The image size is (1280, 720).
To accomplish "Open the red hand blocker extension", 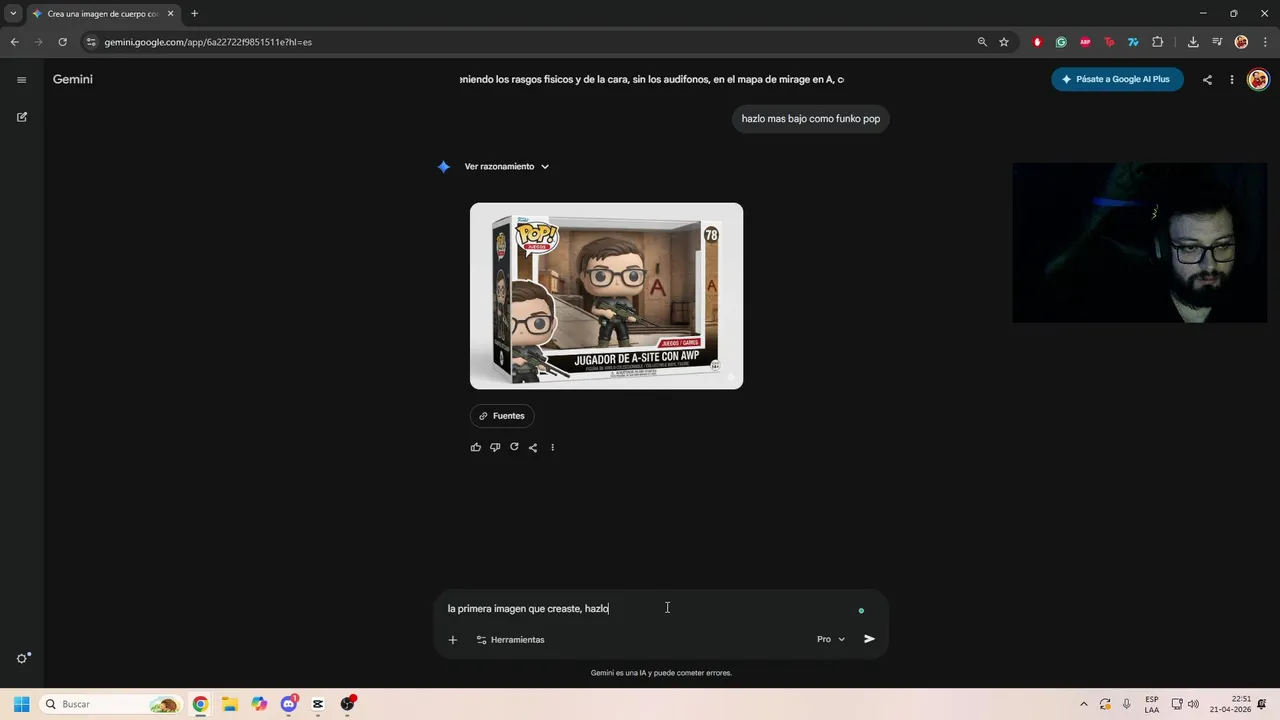I will click(x=1037, y=42).
